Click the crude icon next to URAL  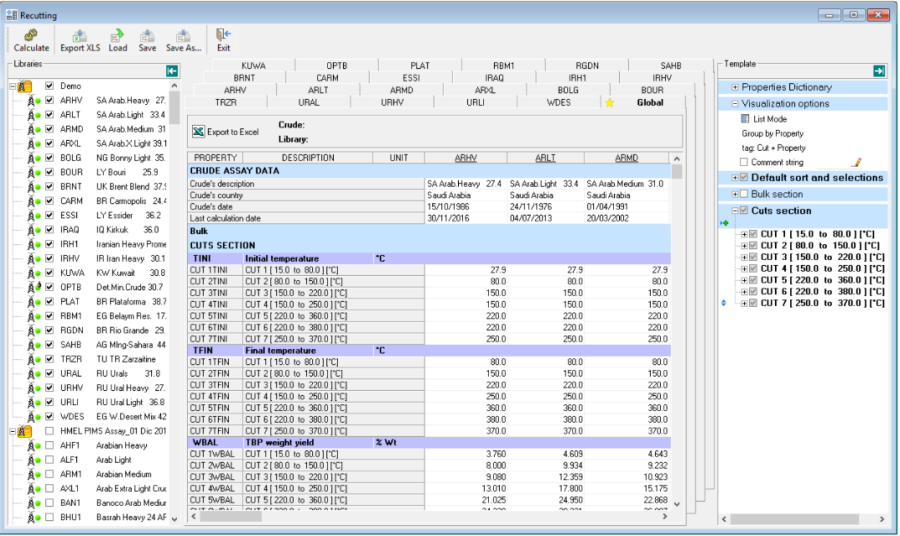(x=34, y=374)
